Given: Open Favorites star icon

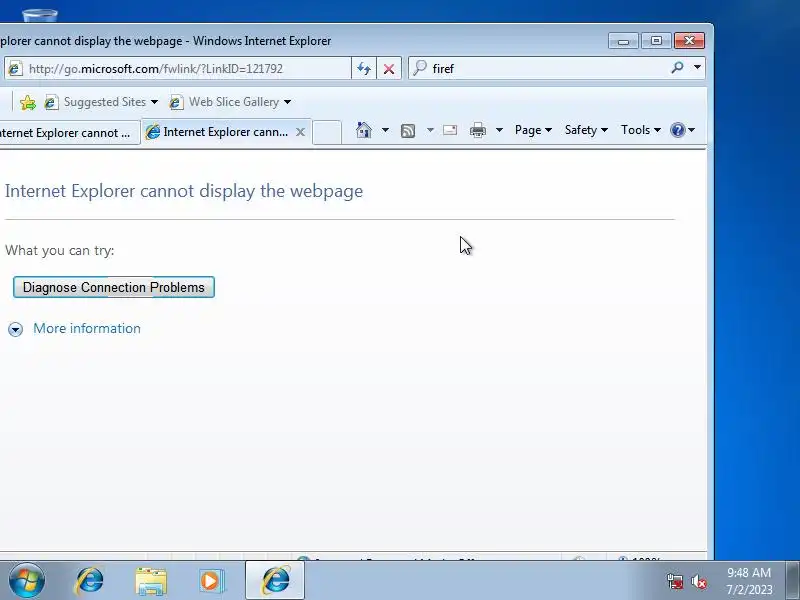Looking at the screenshot, I should point(28,103).
